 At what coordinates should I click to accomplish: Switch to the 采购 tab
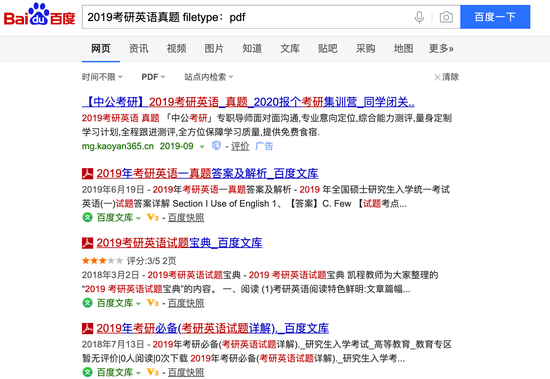(365, 48)
